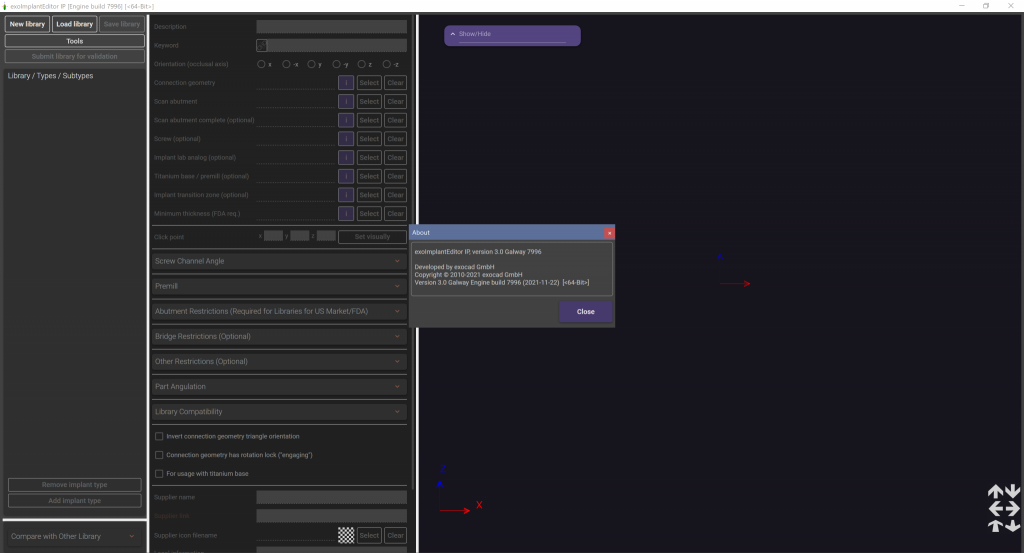This screenshot has width=1024, height=553.
Task: Click the info icon for Connection geometry
Action: point(346,83)
